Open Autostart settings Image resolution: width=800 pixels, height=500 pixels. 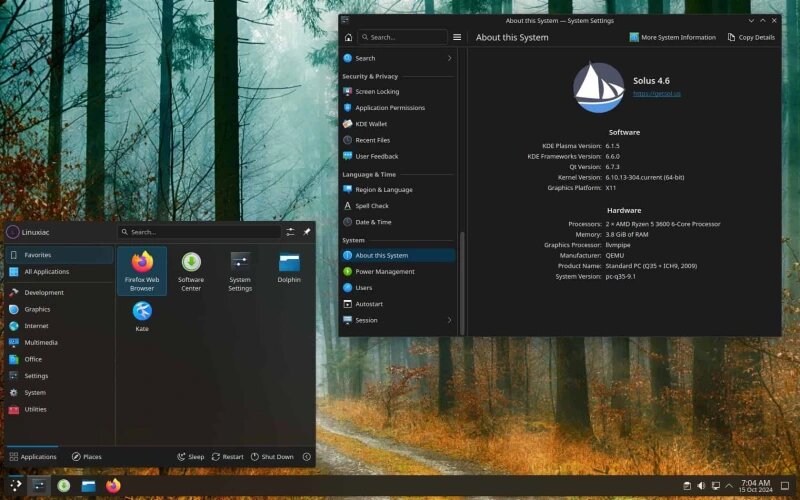coord(398,304)
